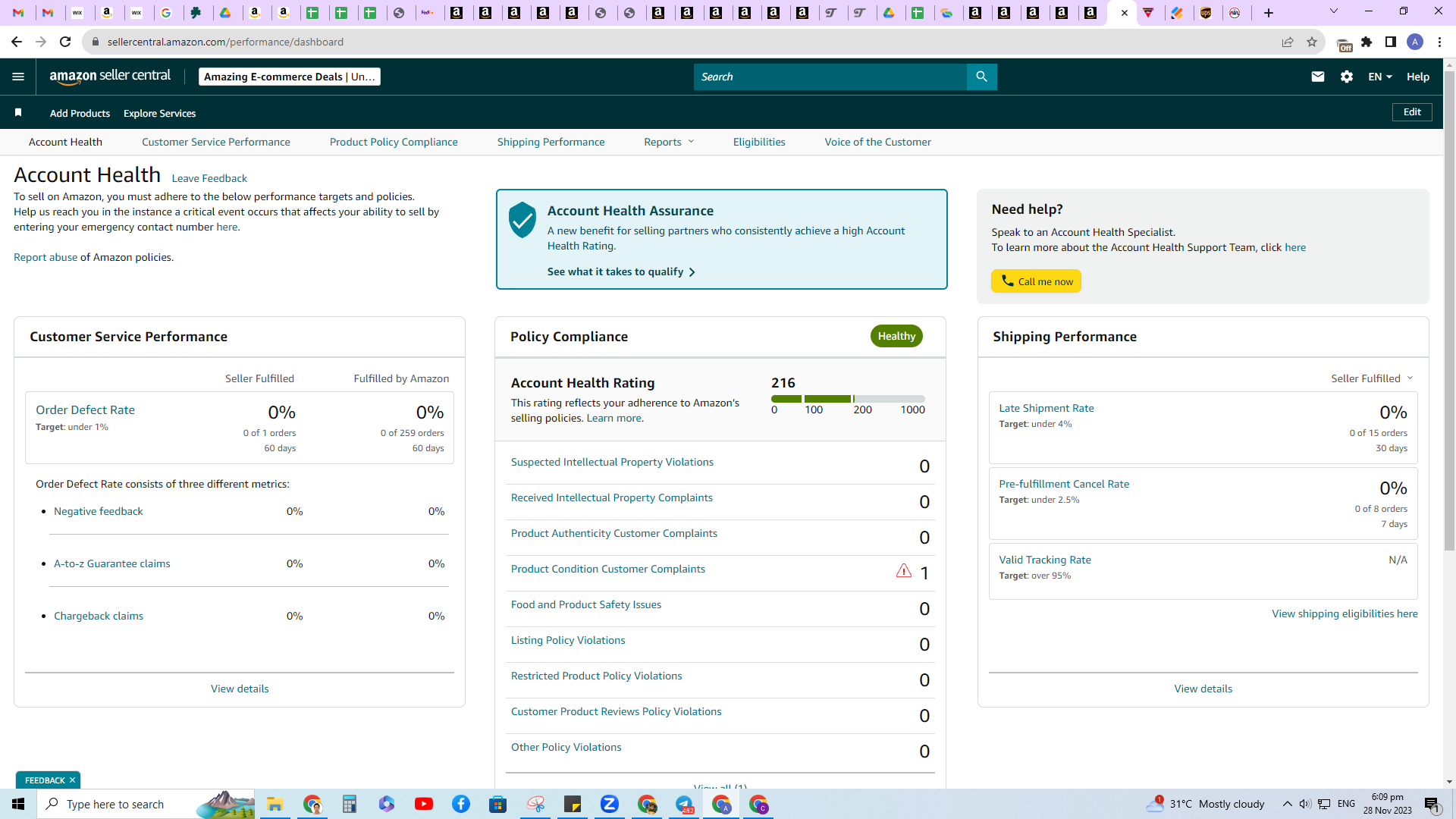Screen dimensions: 1456x819
Task: Open See what it takes to qualify
Action: coord(621,271)
